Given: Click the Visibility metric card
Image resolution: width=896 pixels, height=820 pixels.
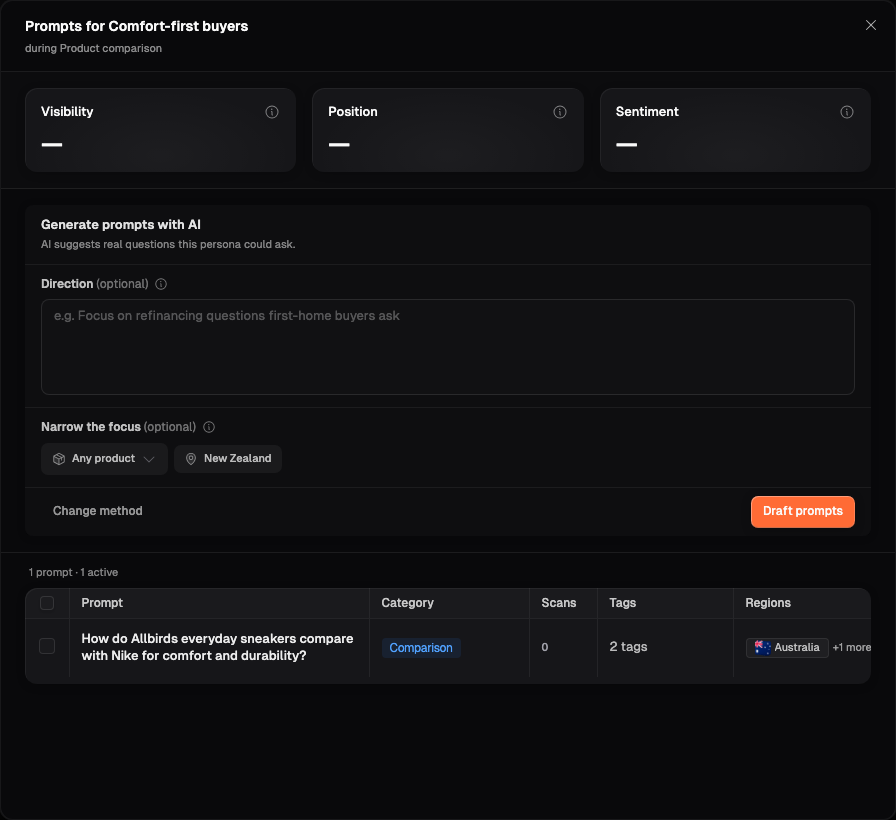Looking at the screenshot, I should click(161, 130).
